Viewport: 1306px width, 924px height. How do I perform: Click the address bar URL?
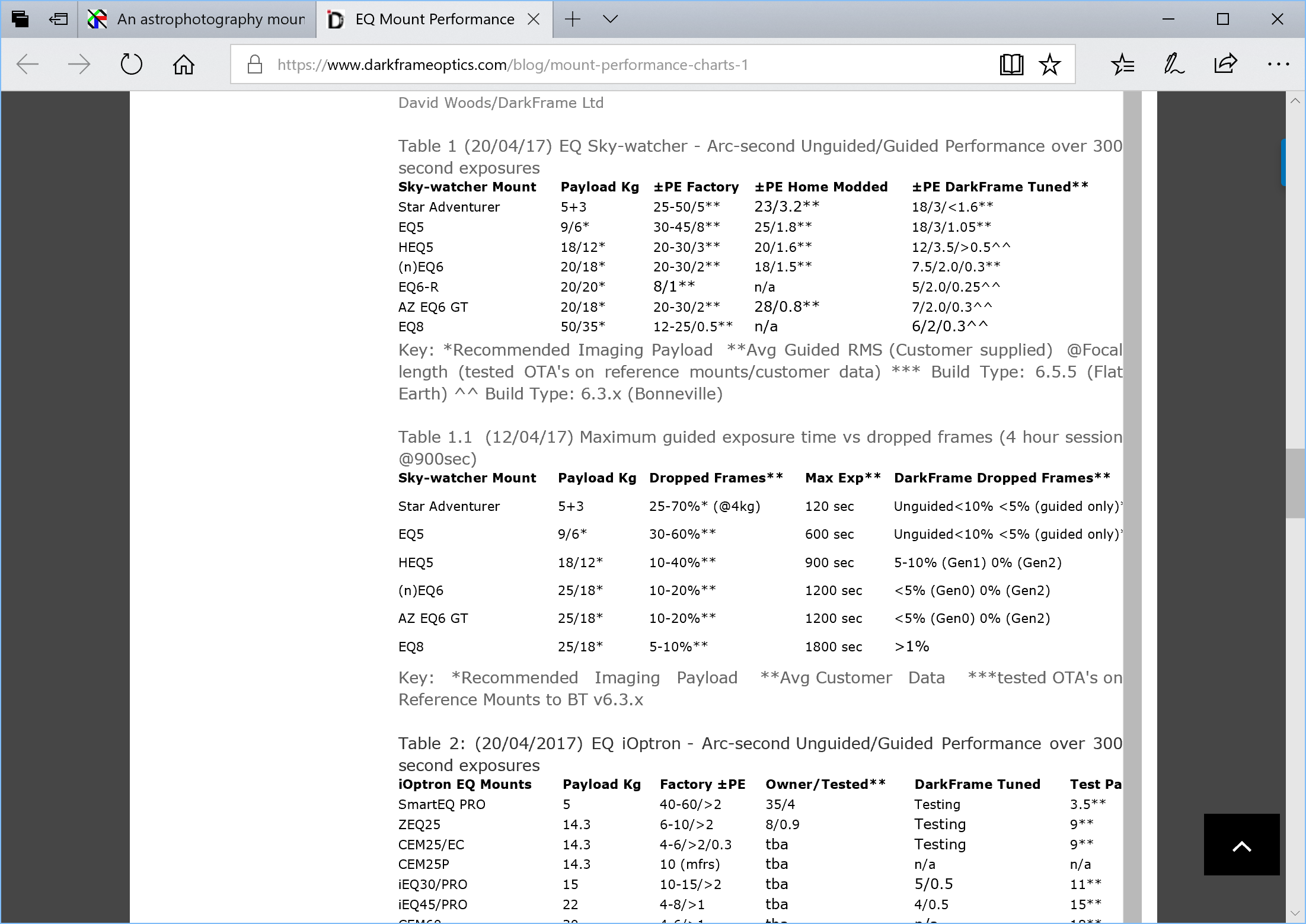[513, 65]
